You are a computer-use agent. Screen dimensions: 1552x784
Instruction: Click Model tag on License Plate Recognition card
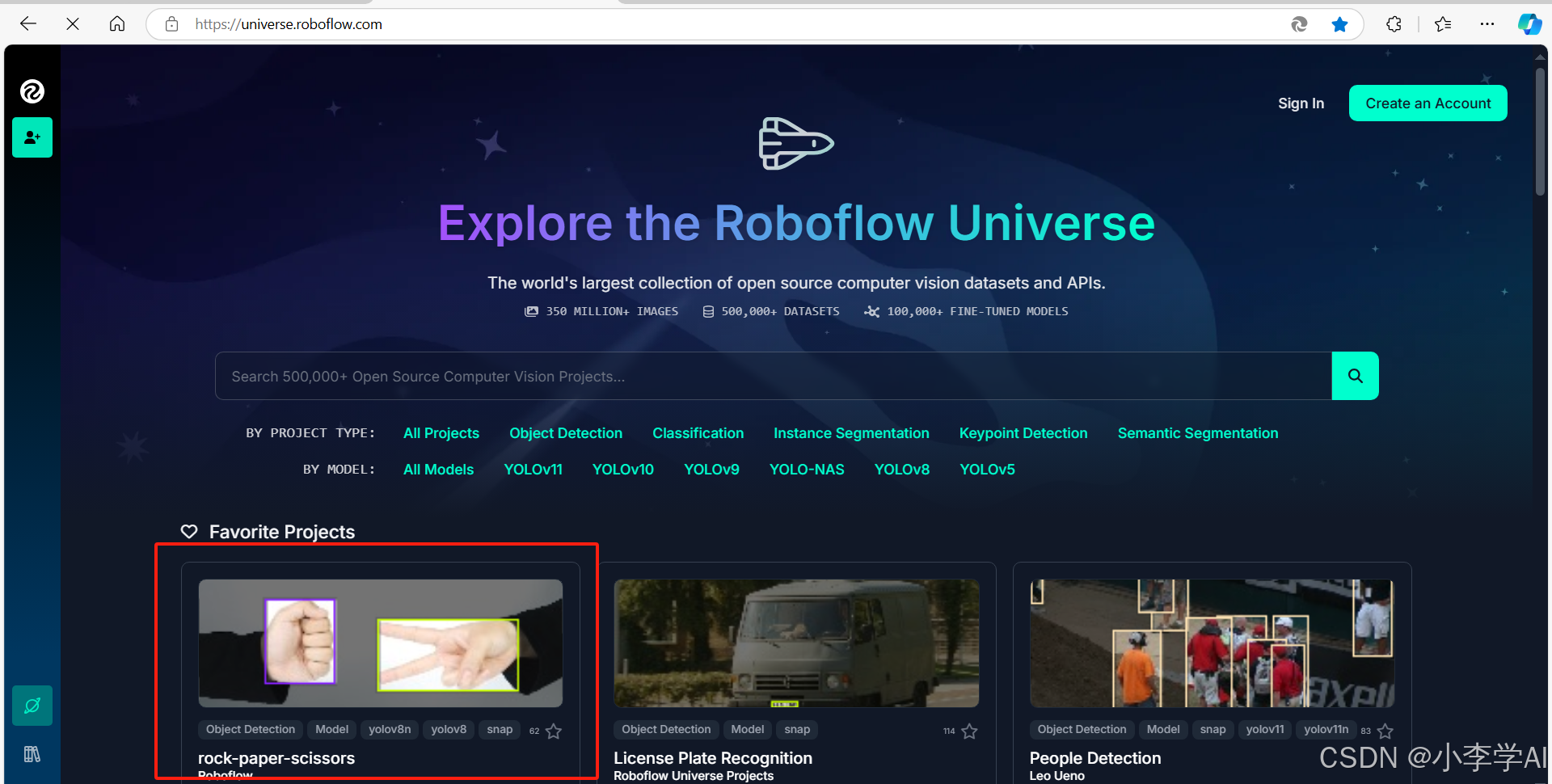point(748,729)
